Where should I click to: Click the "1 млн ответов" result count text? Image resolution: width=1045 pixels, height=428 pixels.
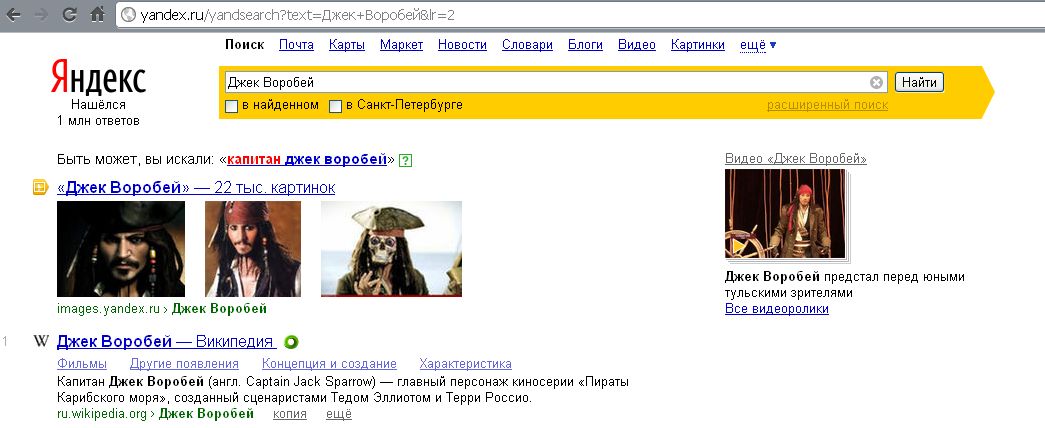click(x=98, y=121)
